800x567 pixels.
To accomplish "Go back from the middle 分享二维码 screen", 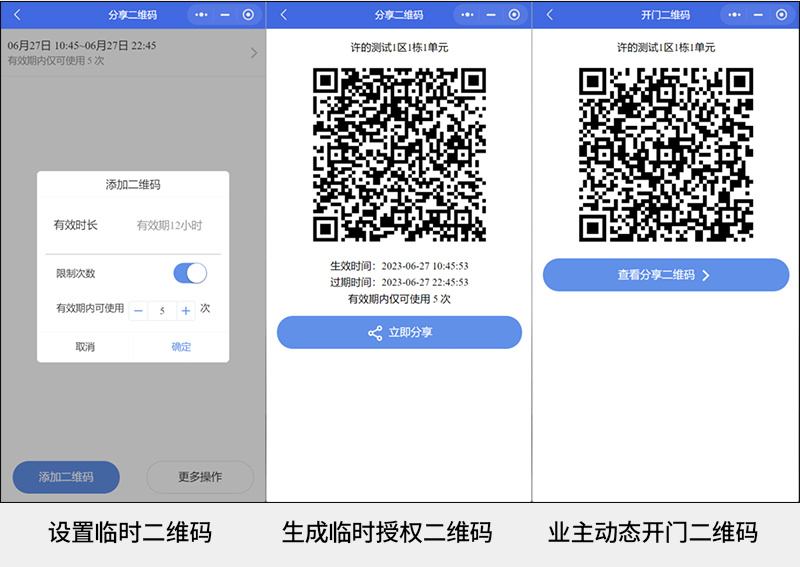I will (284, 15).
